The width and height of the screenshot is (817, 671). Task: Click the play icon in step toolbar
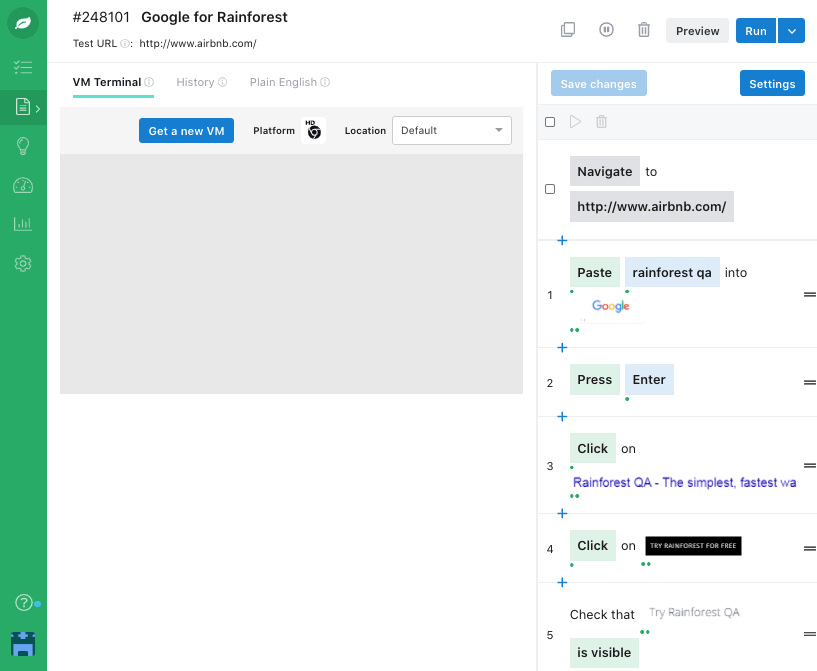pyautogui.click(x=575, y=122)
